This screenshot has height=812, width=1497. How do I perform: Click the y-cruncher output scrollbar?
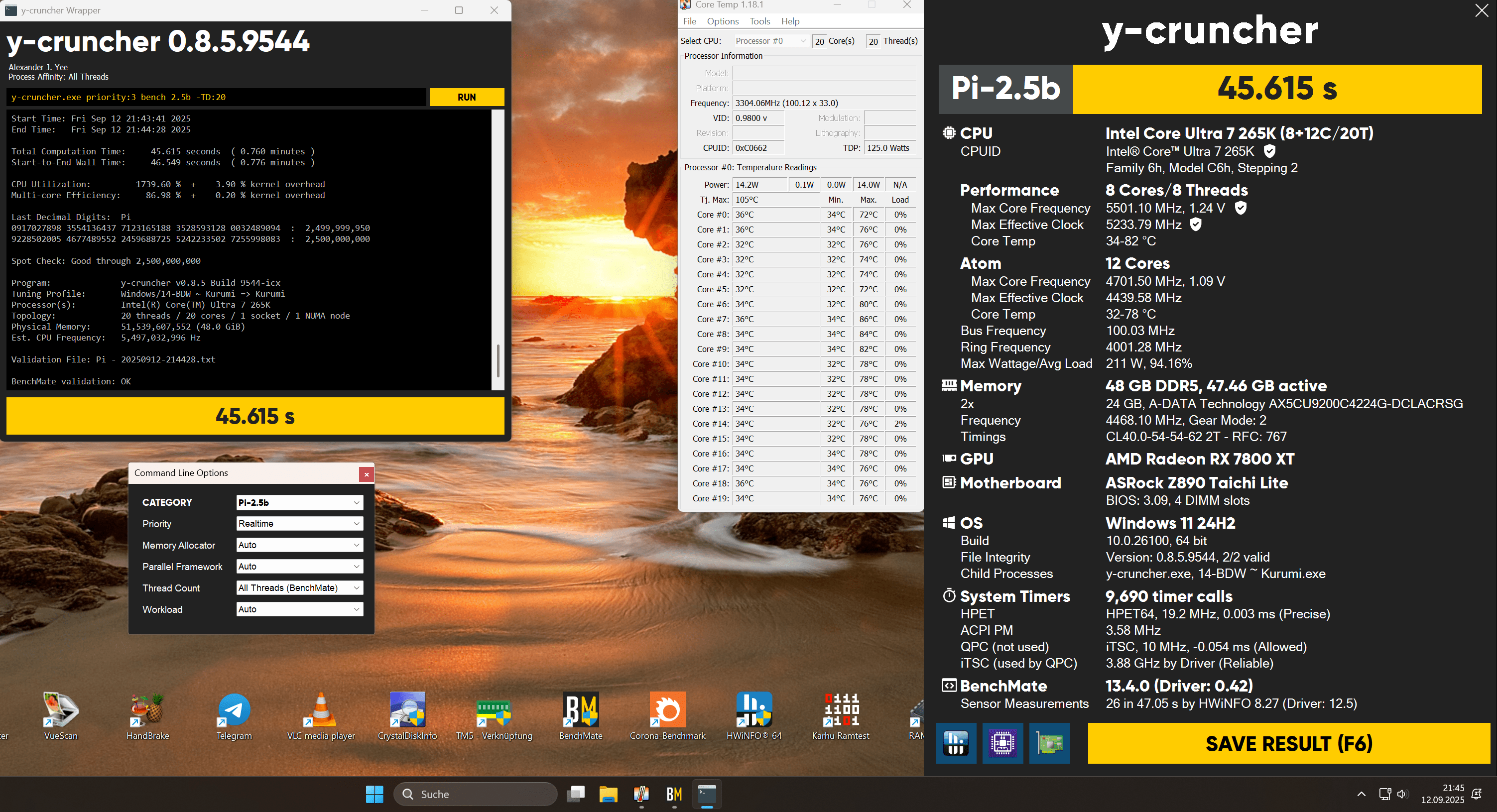498,360
